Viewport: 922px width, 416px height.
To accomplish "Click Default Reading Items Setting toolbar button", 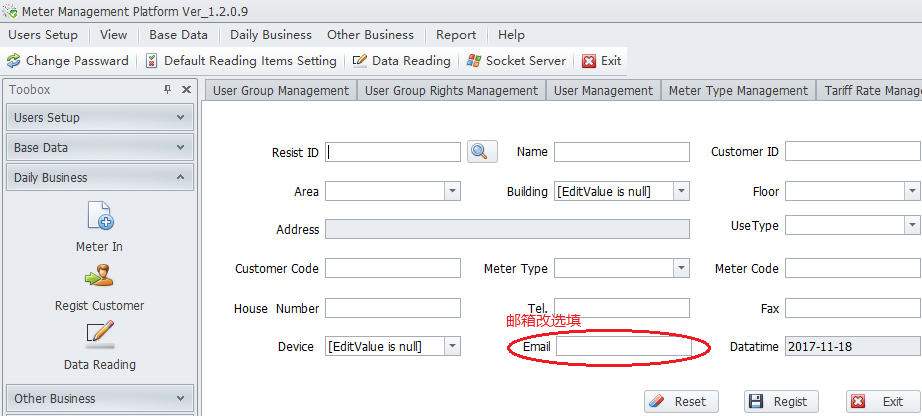I will click(240, 61).
